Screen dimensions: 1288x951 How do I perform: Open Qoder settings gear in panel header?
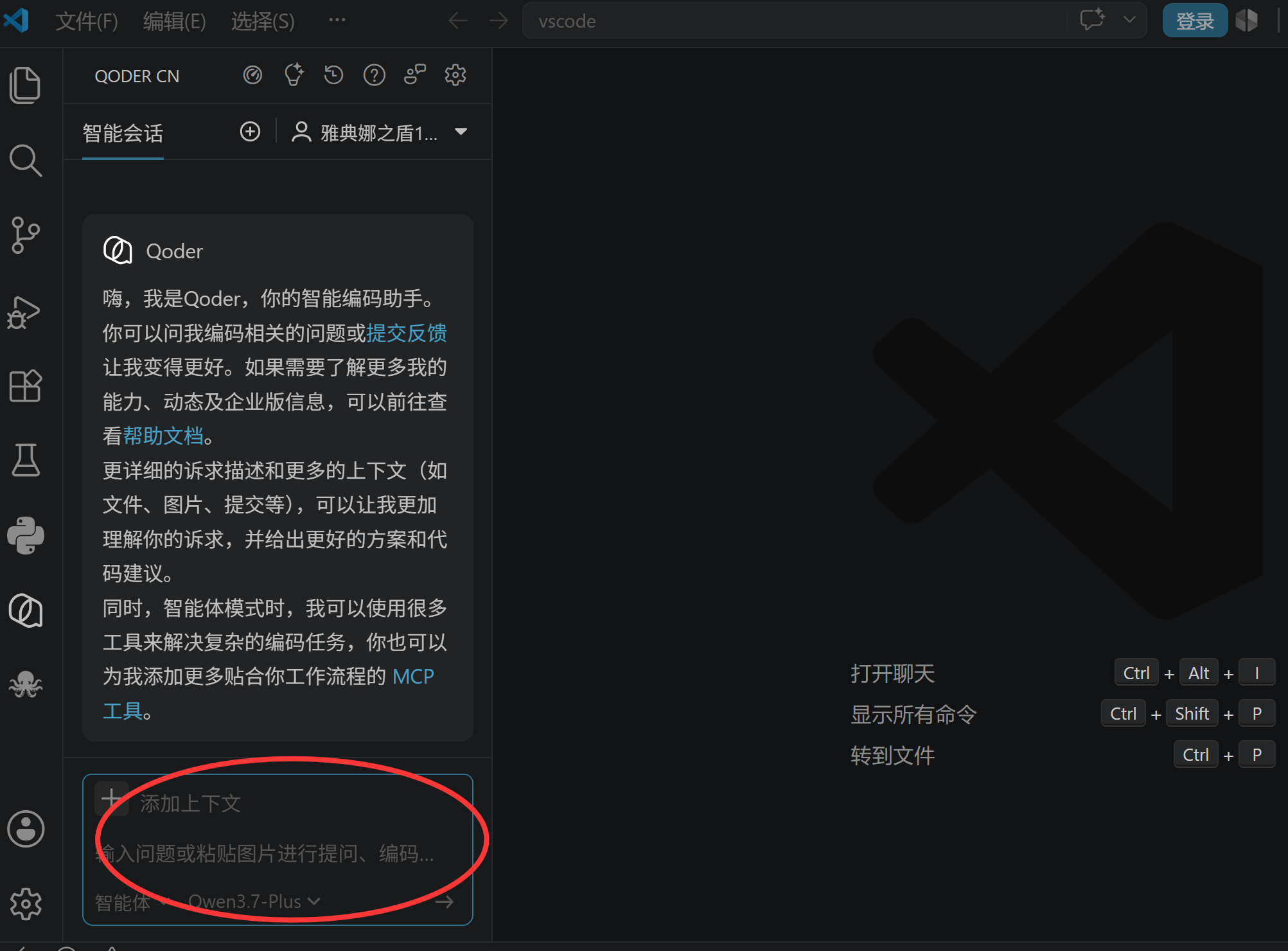point(455,75)
